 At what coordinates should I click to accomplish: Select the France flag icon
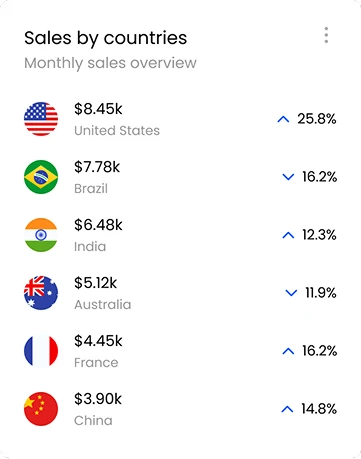tap(41, 351)
